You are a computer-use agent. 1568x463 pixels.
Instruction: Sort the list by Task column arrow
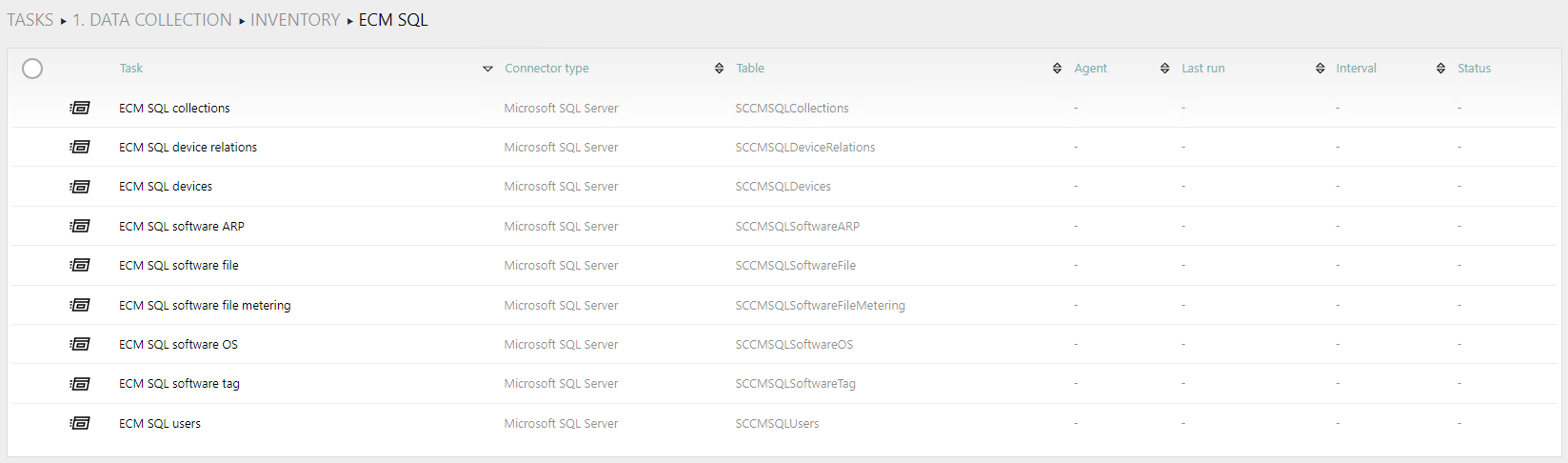487,69
